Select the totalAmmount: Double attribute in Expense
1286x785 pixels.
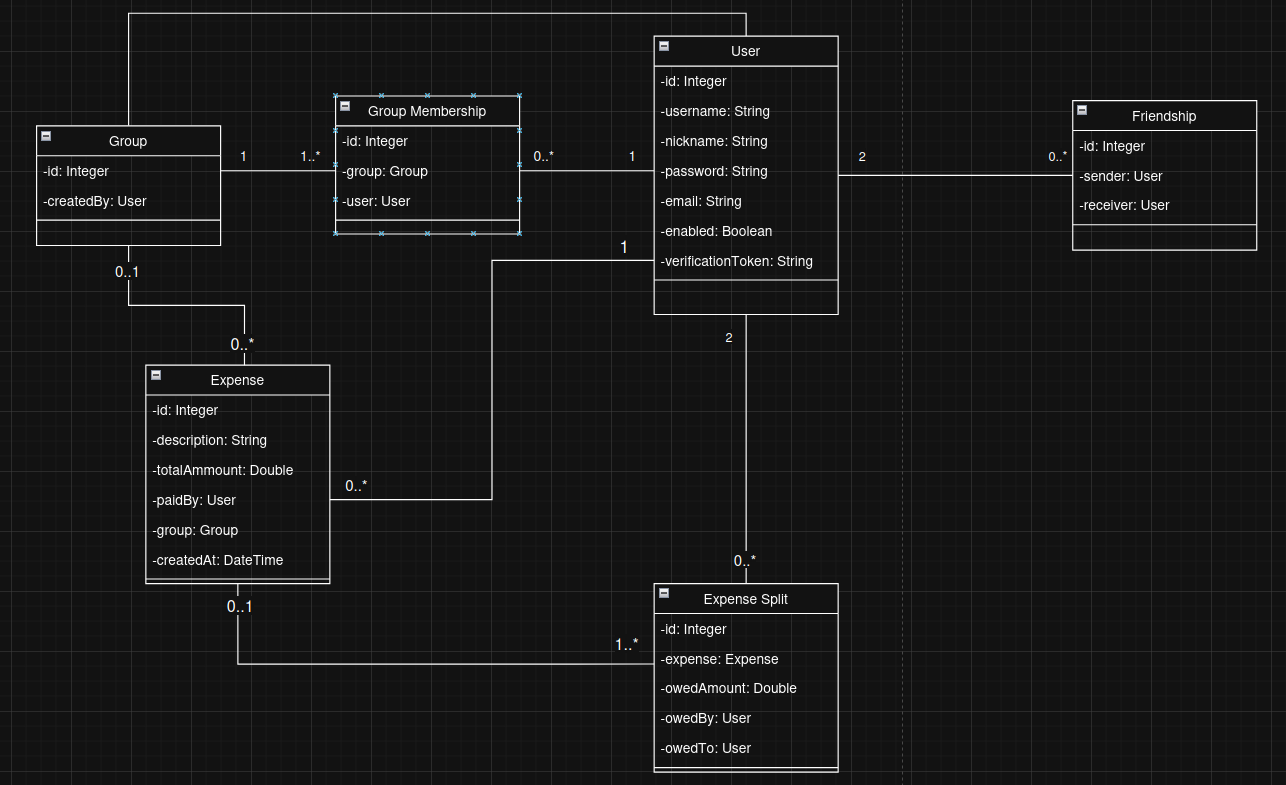pyautogui.click(x=223, y=470)
